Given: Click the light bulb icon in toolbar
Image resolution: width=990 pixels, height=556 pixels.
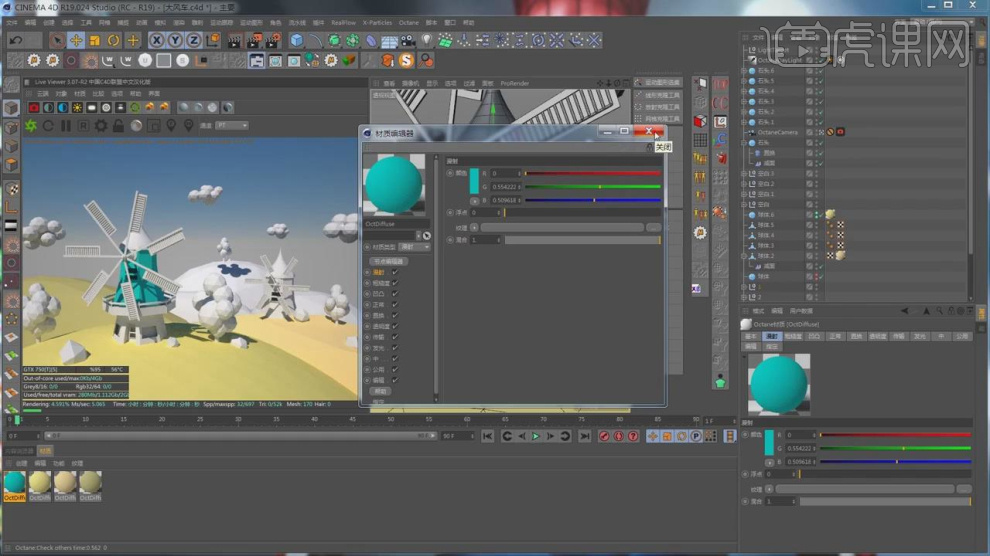Looking at the screenshot, I should 427,40.
